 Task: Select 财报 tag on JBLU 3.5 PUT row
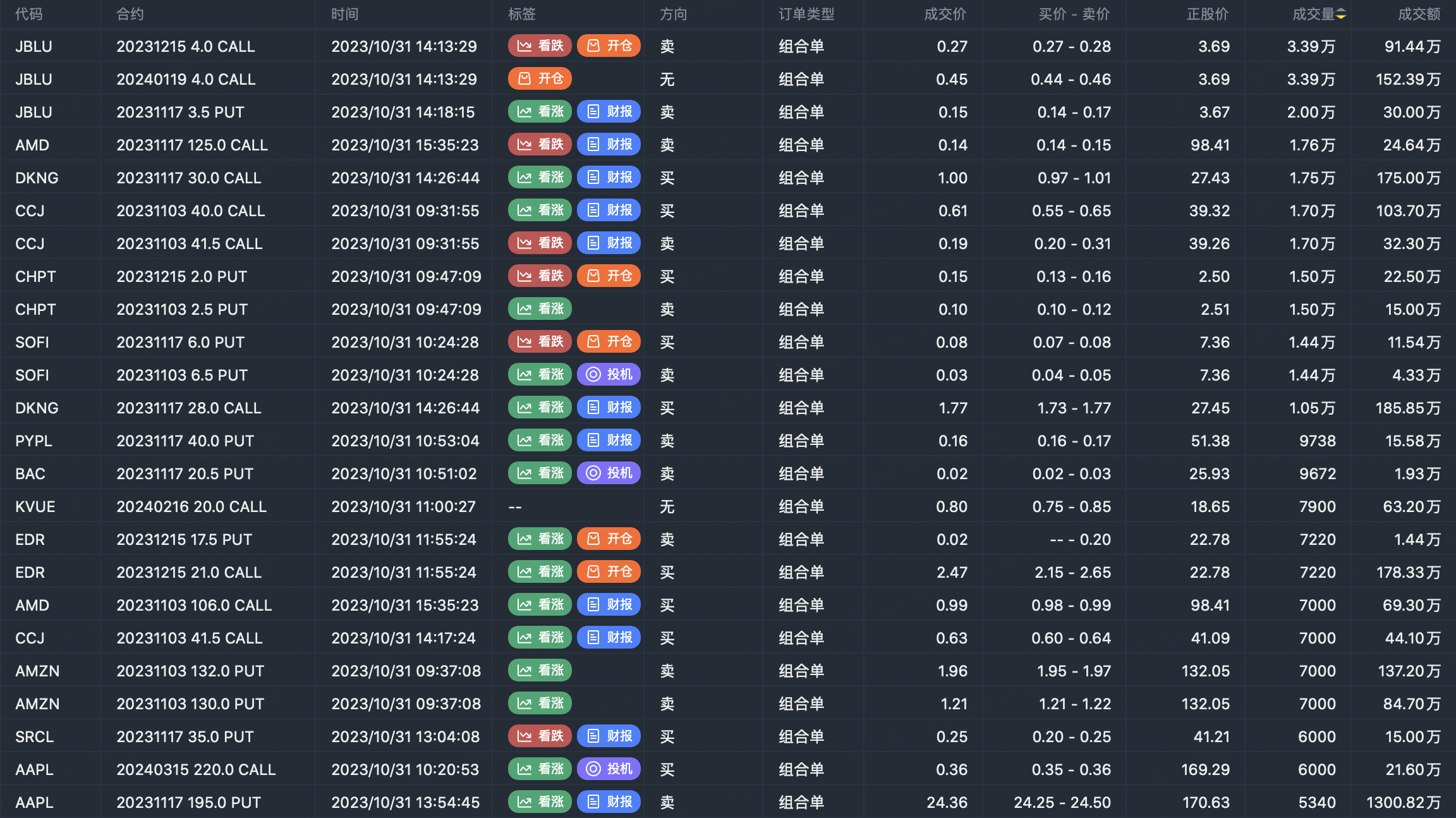pos(609,111)
